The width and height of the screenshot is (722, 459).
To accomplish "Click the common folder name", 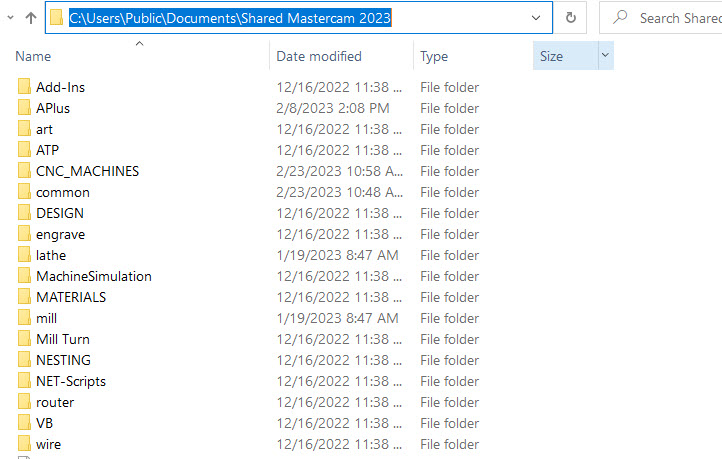I will click(63, 192).
